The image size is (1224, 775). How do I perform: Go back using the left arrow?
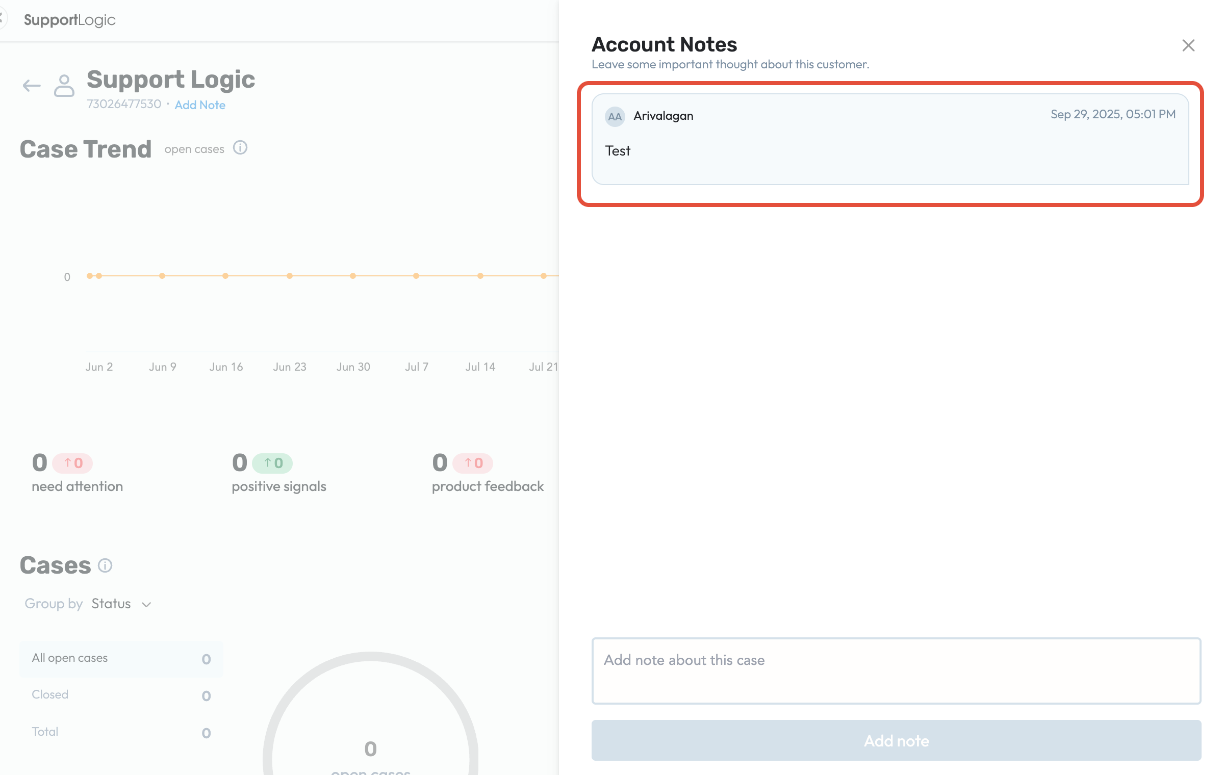click(32, 86)
